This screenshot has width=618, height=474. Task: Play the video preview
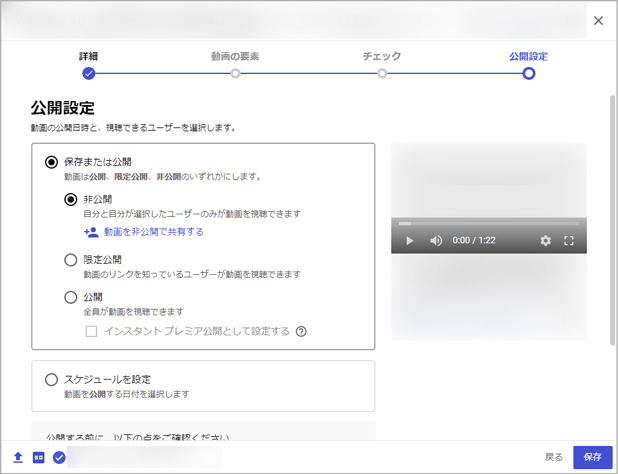(x=410, y=240)
